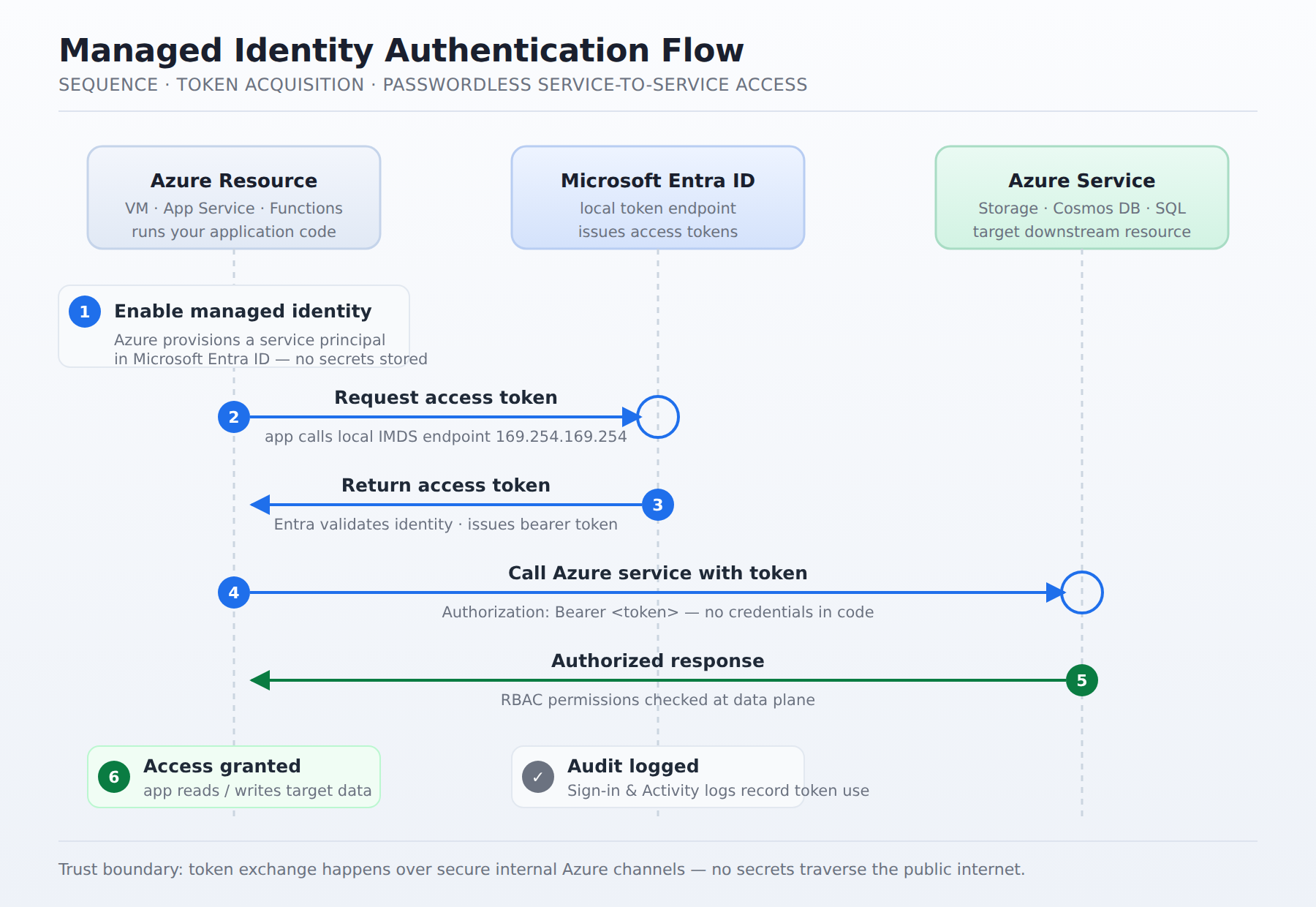Click the 'Authorized response' label
Image resolution: width=1316 pixels, height=907 pixels.
[658, 661]
